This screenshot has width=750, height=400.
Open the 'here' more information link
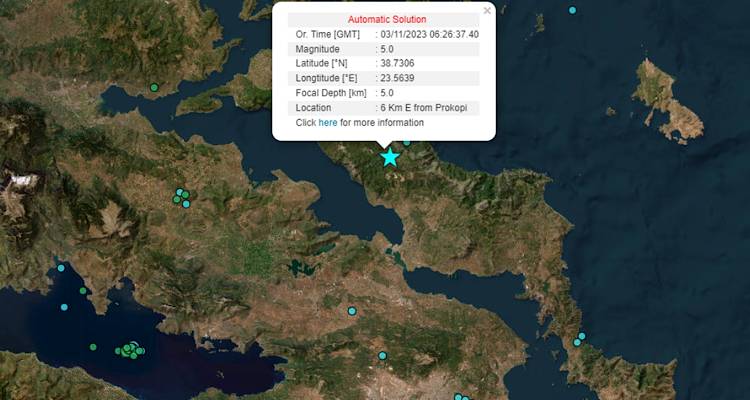click(328, 122)
